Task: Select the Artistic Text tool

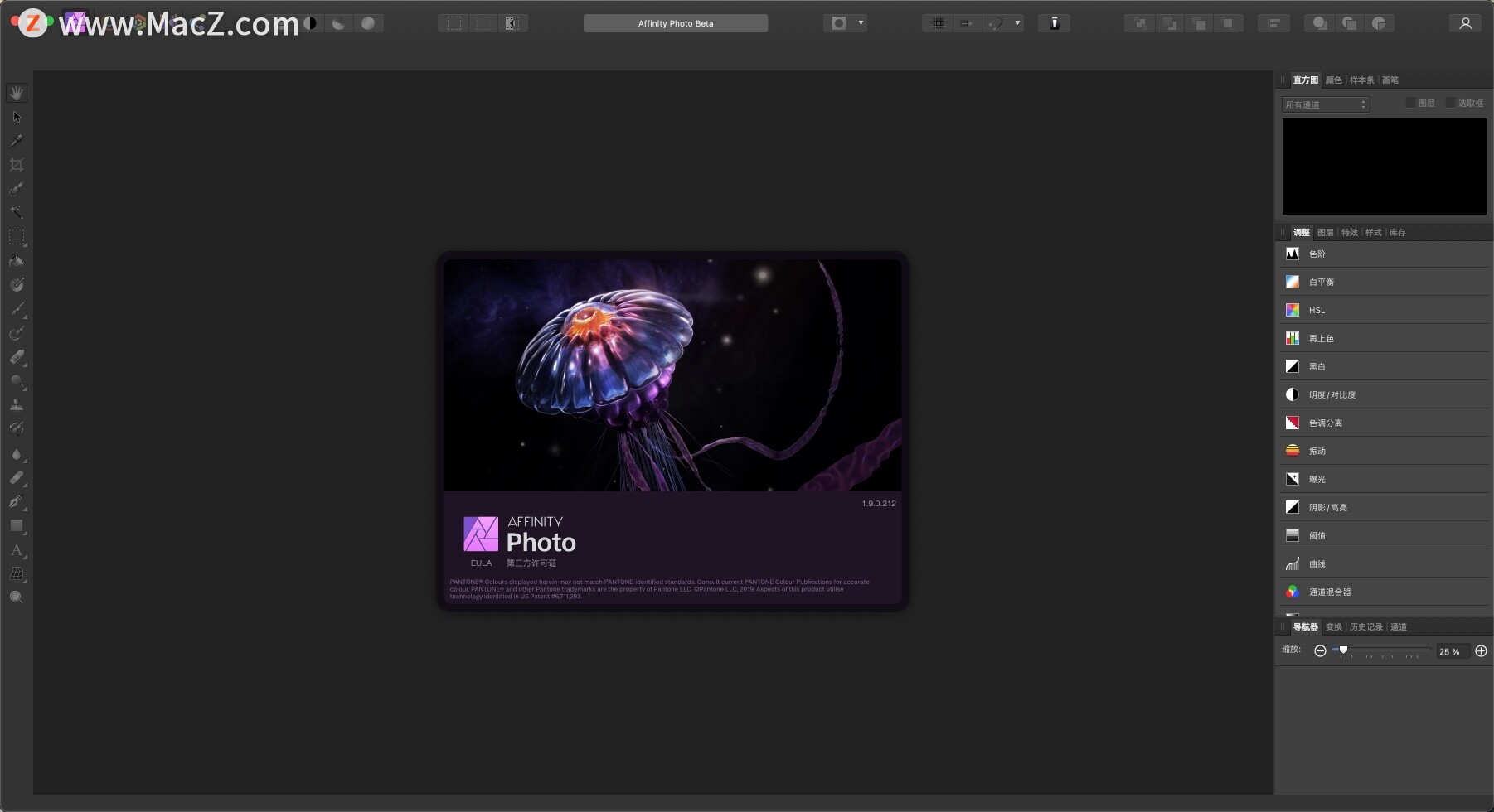Action: (x=17, y=550)
